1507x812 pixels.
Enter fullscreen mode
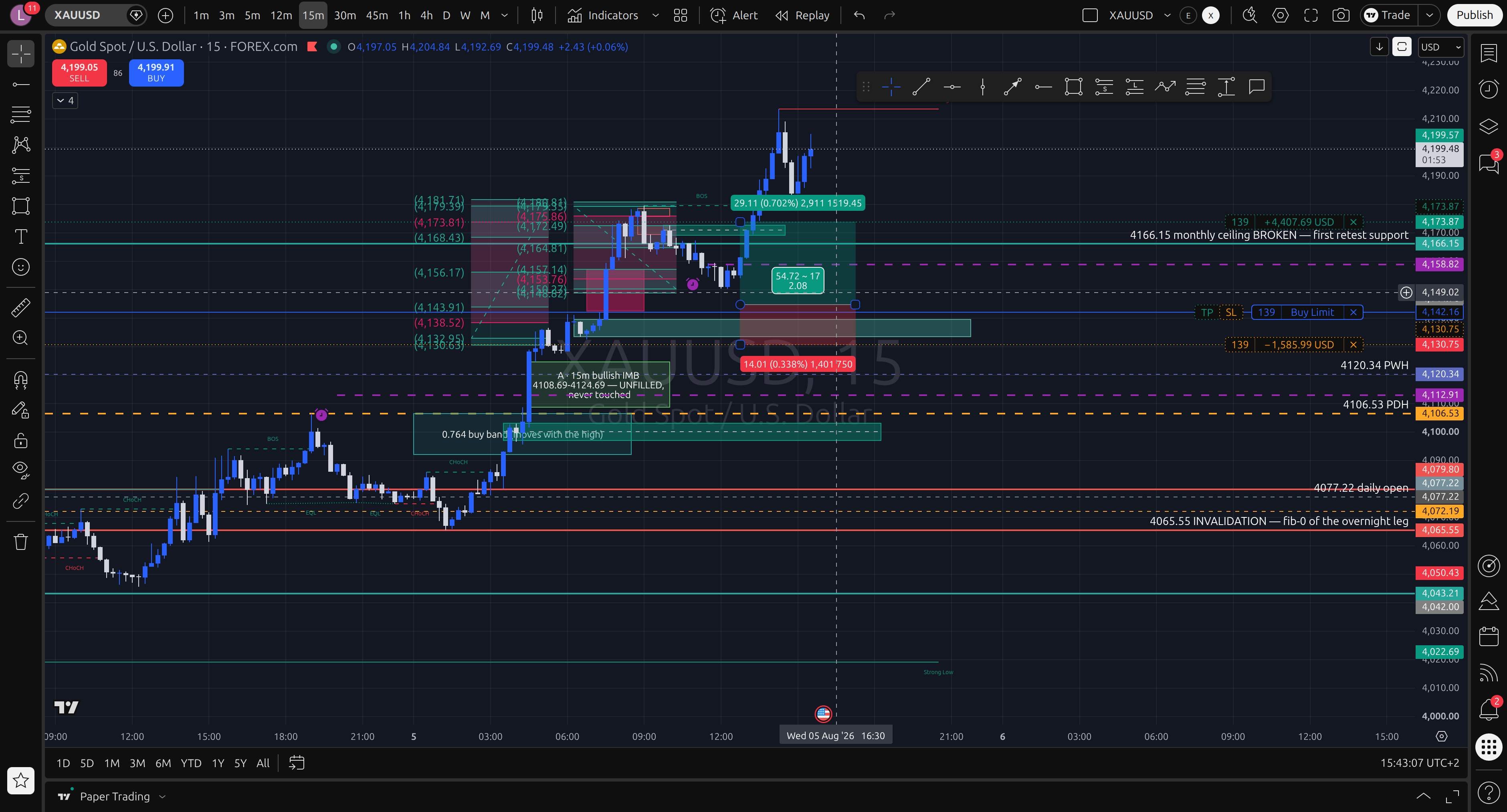point(1311,15)
